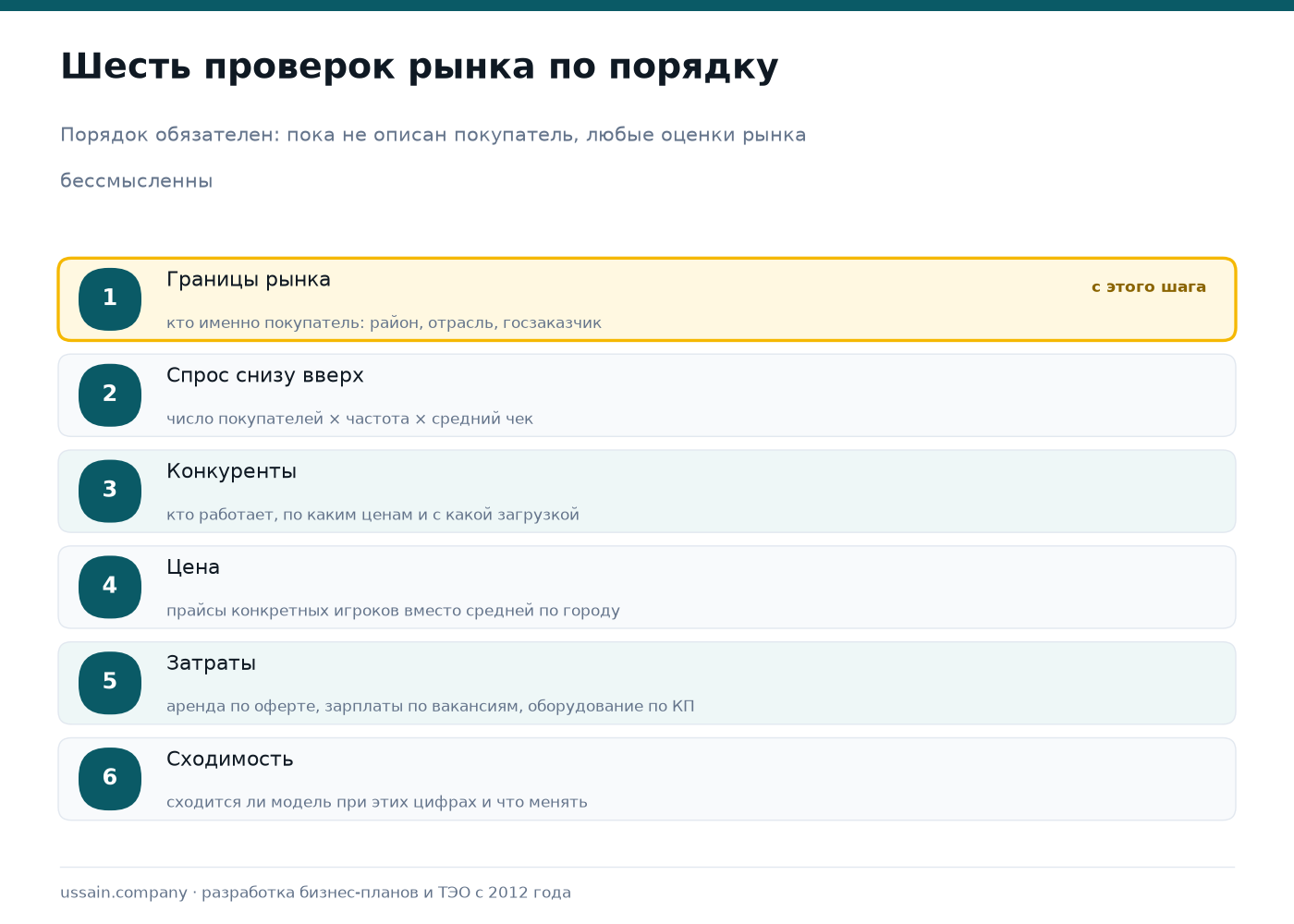This screenshot has height=924, width=1294.
Task: Click the number 3 step badge
Action: (110, 492)
